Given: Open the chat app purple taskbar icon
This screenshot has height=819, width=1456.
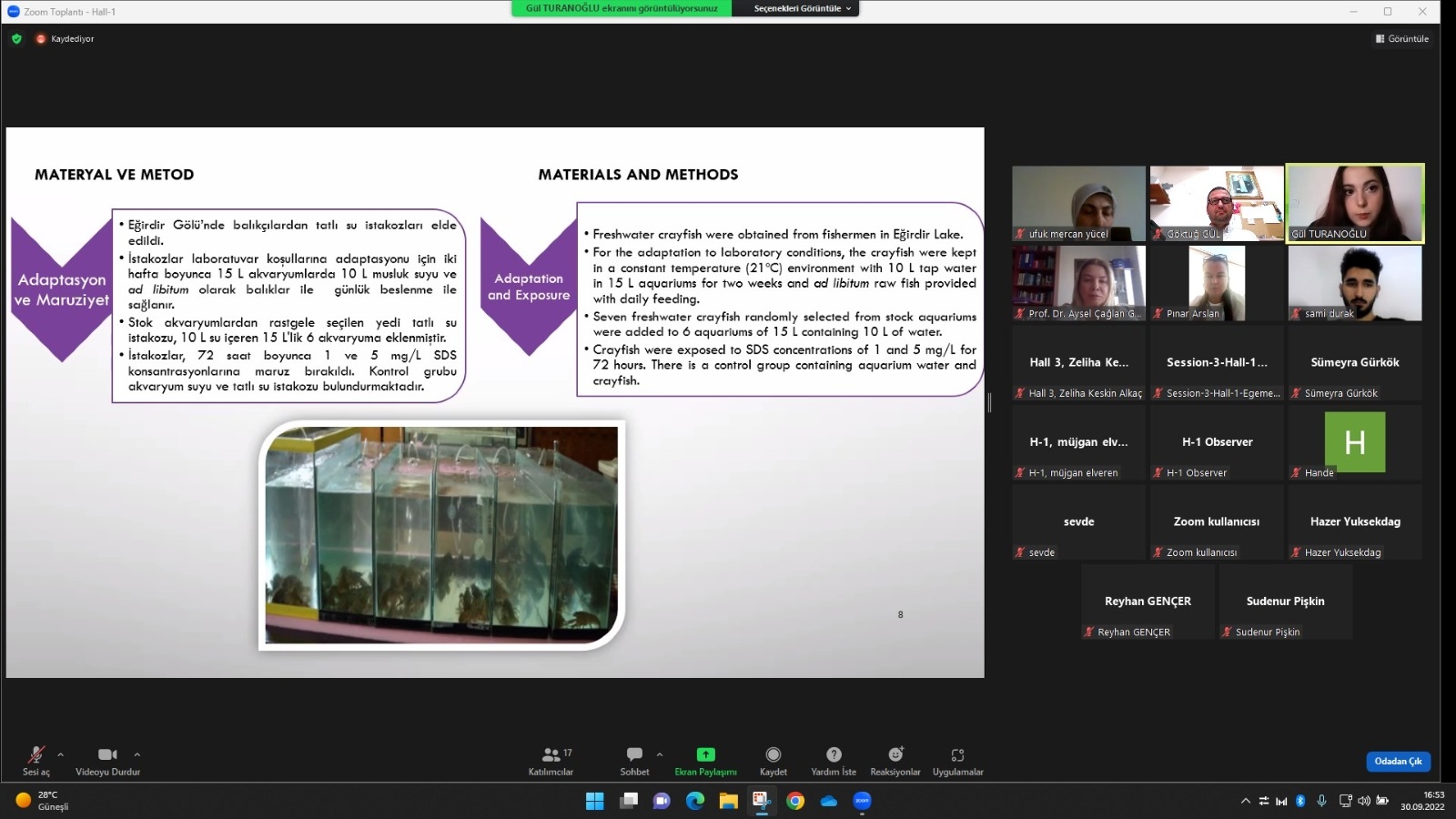Looking at the screenshot, I should (x=662, y=801).
